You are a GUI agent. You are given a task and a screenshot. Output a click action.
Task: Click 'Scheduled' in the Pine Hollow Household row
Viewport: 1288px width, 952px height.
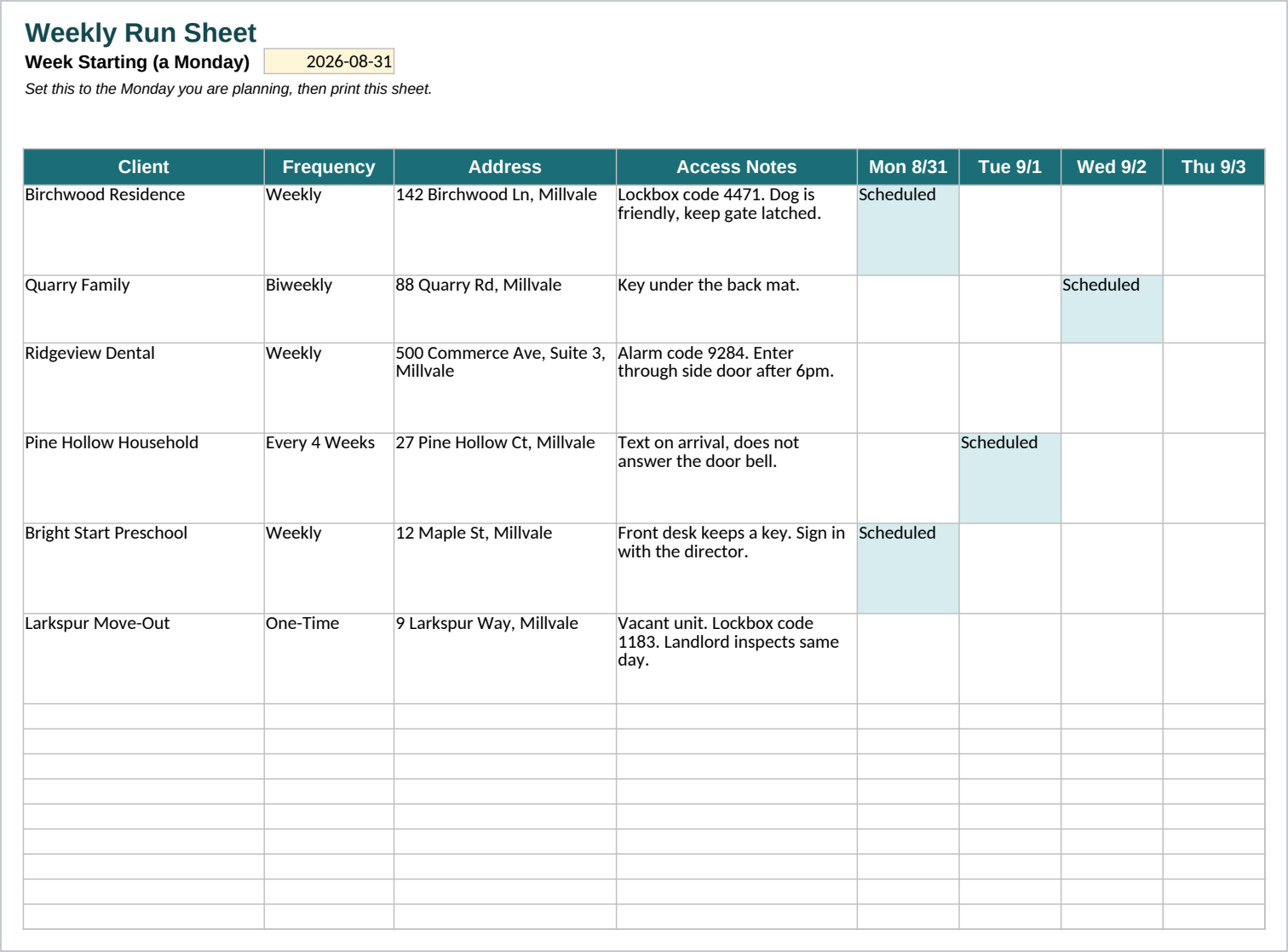(x=1010, y=478)
